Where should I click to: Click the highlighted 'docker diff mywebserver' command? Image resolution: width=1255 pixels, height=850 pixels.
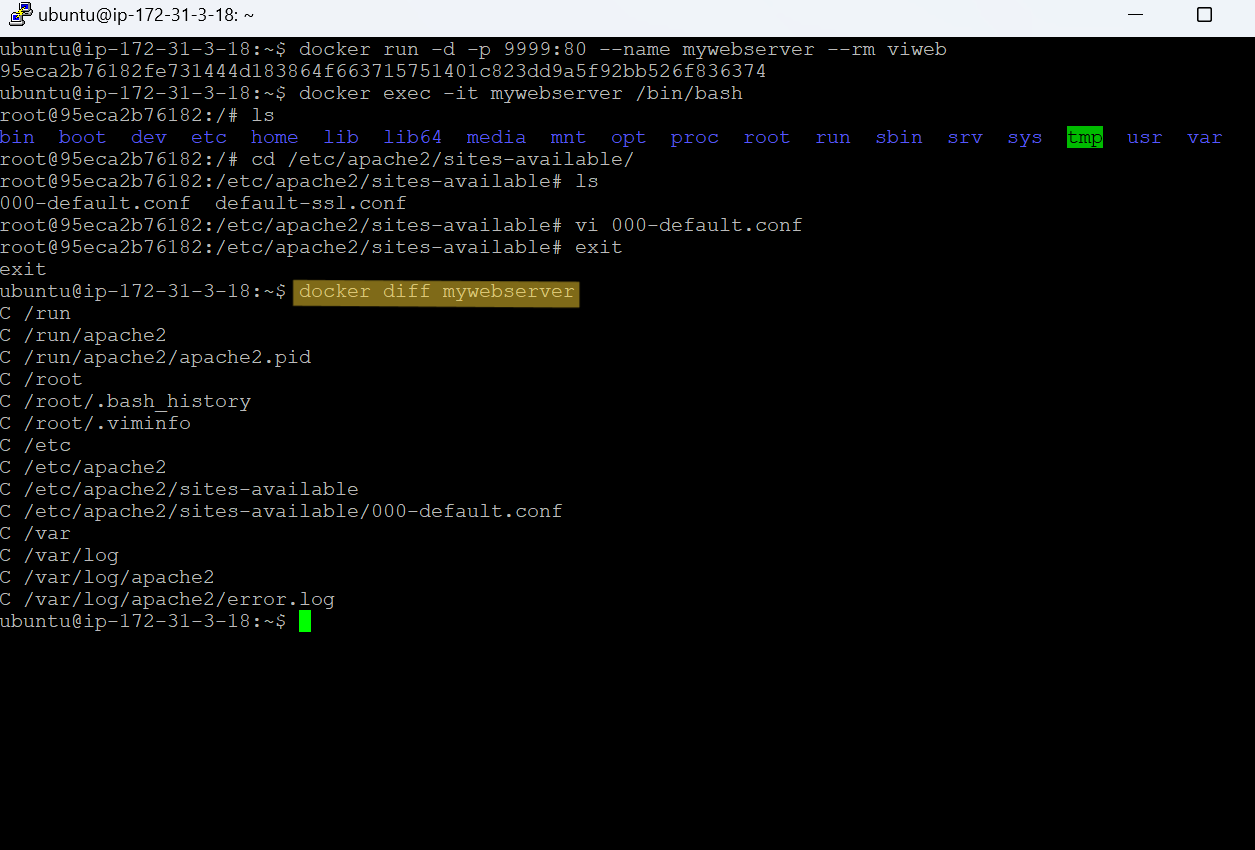pyautogui.click(x=436, y=292)
